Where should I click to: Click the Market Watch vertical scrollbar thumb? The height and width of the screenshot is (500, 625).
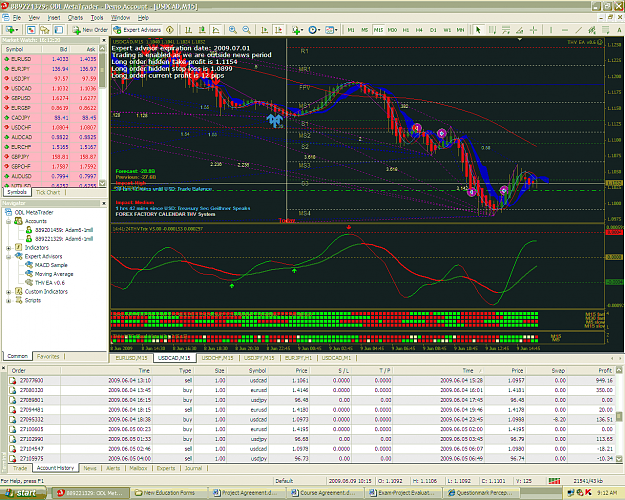102,70
